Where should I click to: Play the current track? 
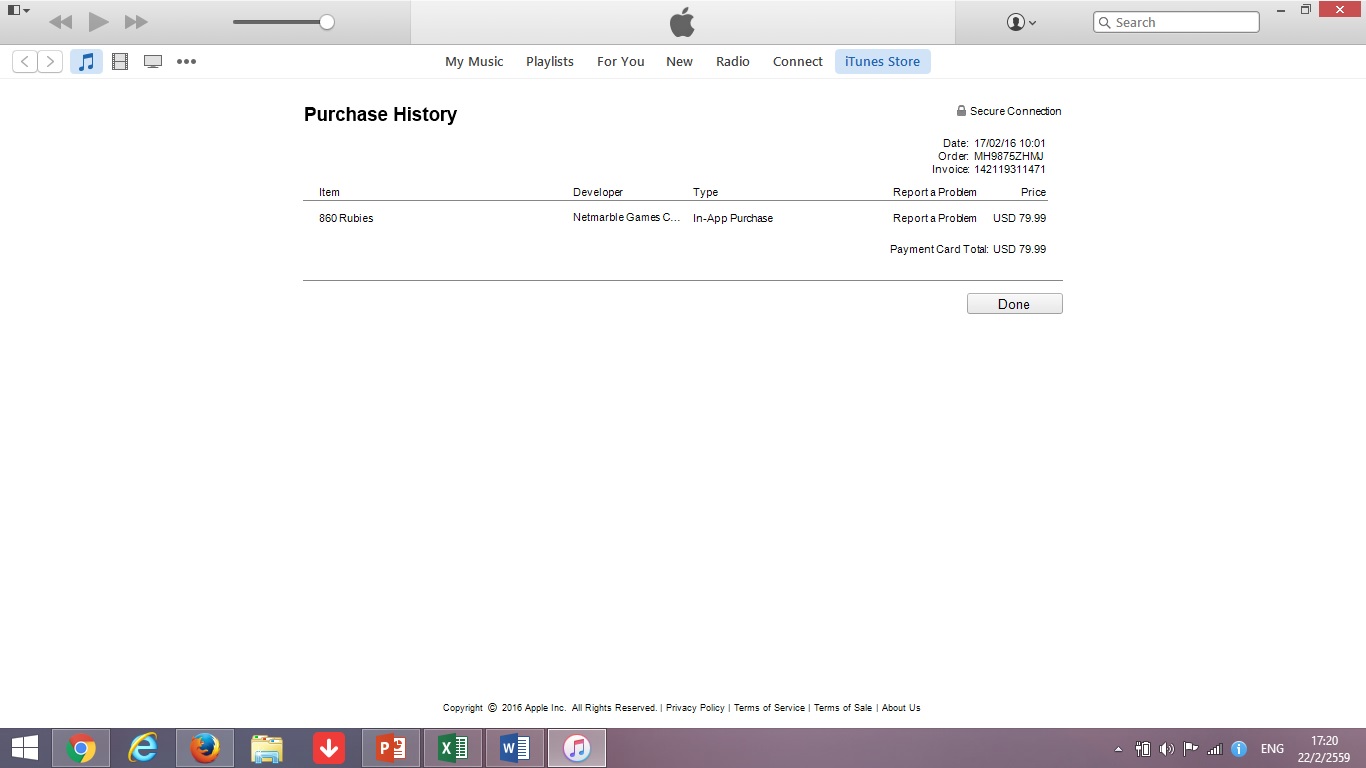coord(98,22)
